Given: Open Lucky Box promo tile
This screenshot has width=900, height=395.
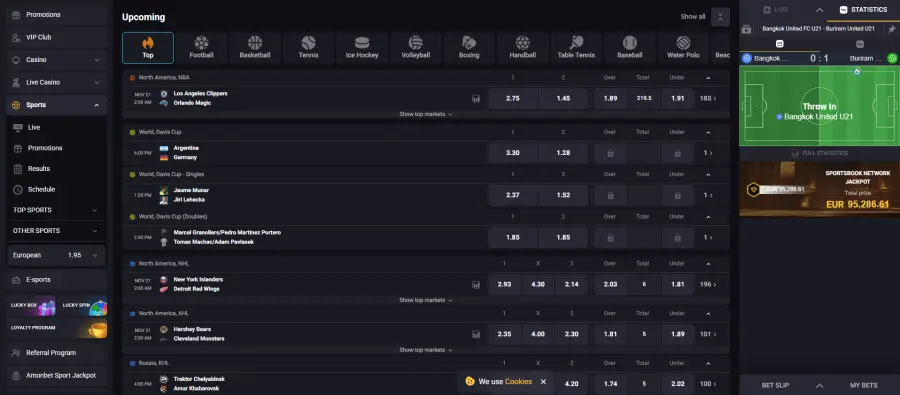Looking at the screenshot, I should pyautogui.click(x=32, y=305).
